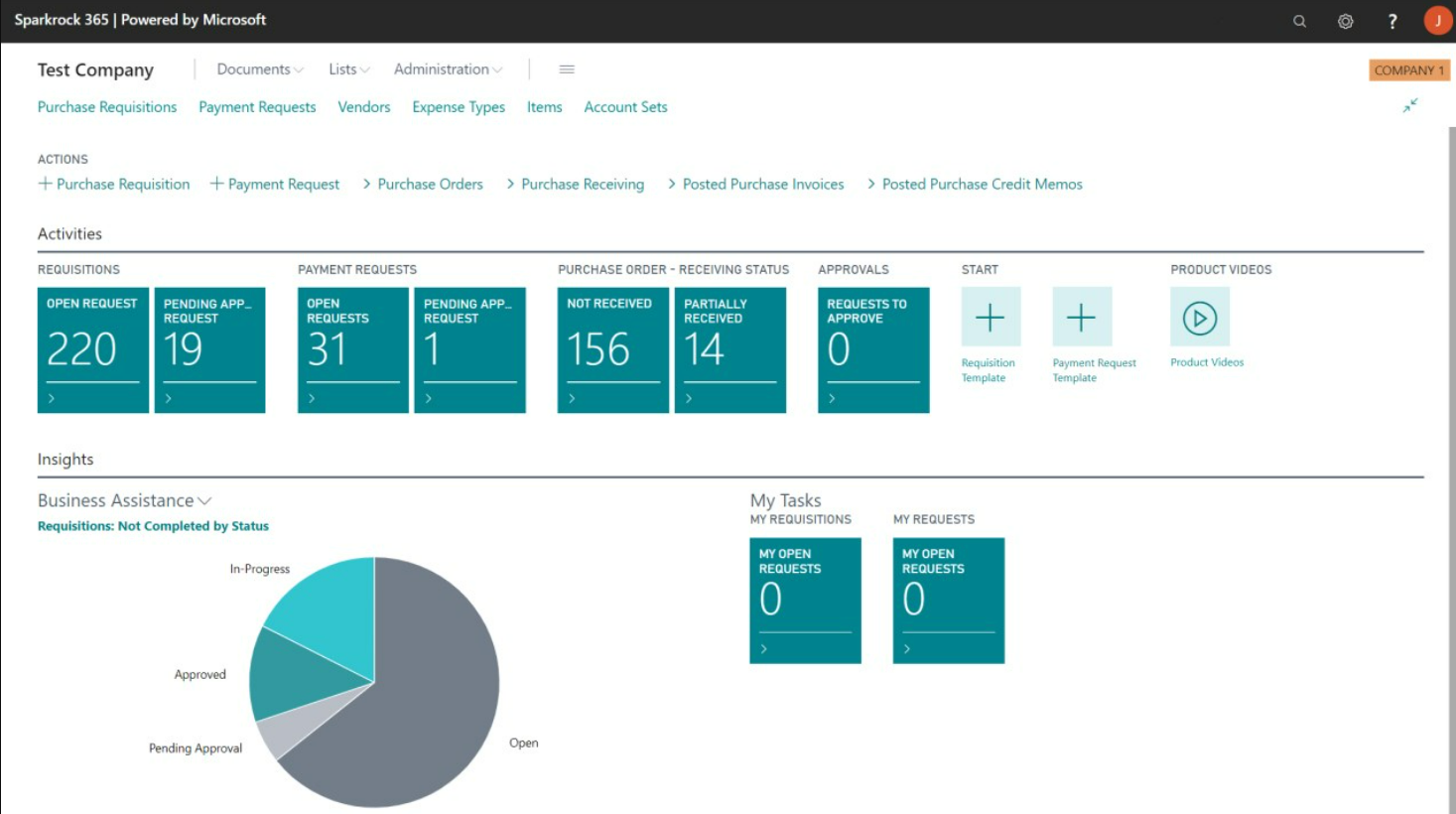The image size is (1456, 814).
Task: Open the user account avatar J
Action: coord(1437,21)
